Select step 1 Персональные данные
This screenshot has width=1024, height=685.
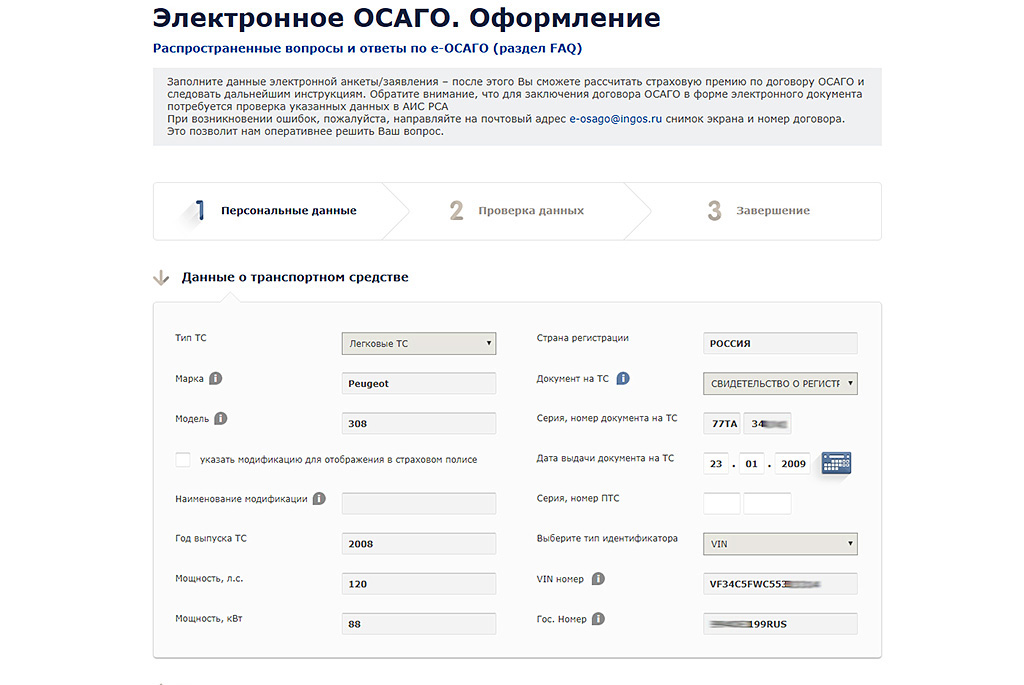tap(288, 211)
